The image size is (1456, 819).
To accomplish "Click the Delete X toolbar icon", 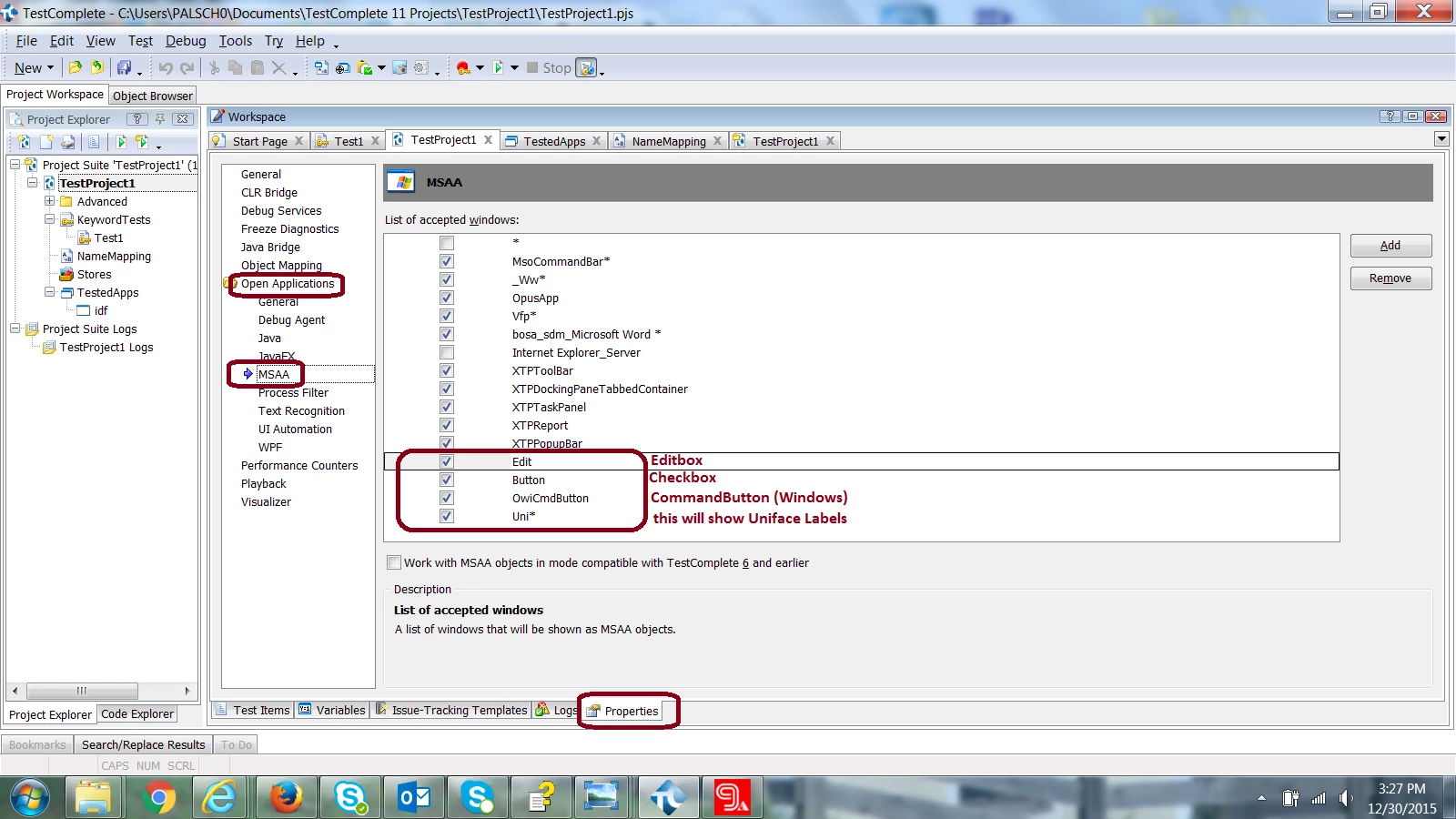I will 279,67.
